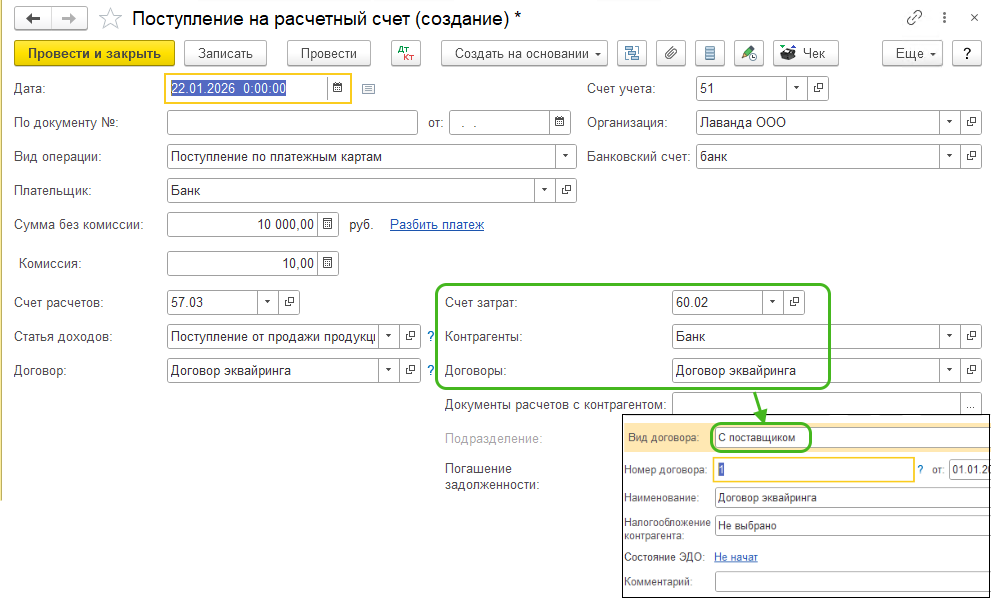Expand the Счет учета dropdown
The height and width of the screenshot is (600, 991).
click(796, 88)
